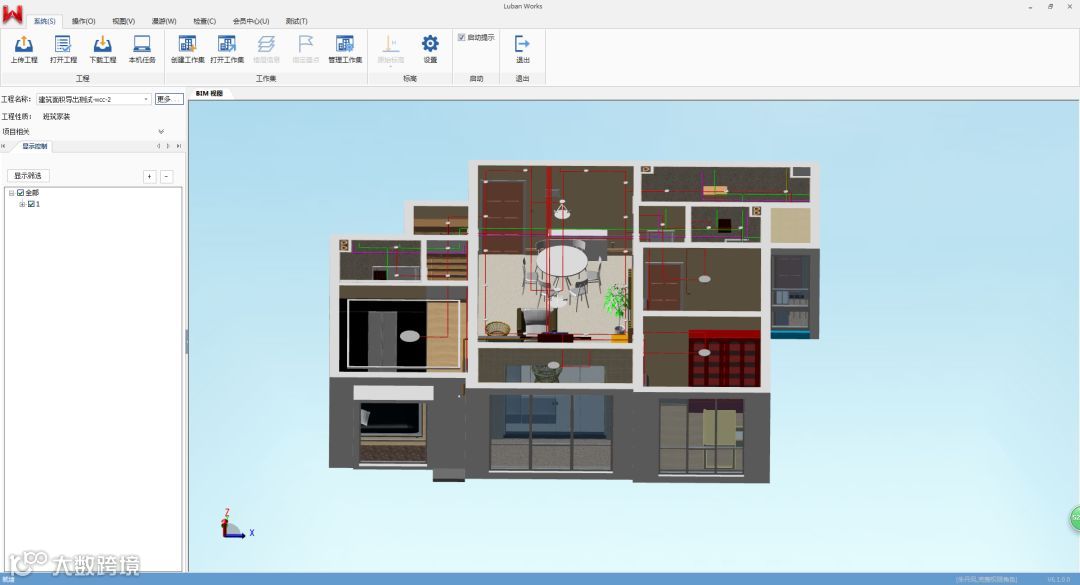Screen dimensions: 1080x585
Task: Jump to the last panel tab arrow
Action: (178, 146)
